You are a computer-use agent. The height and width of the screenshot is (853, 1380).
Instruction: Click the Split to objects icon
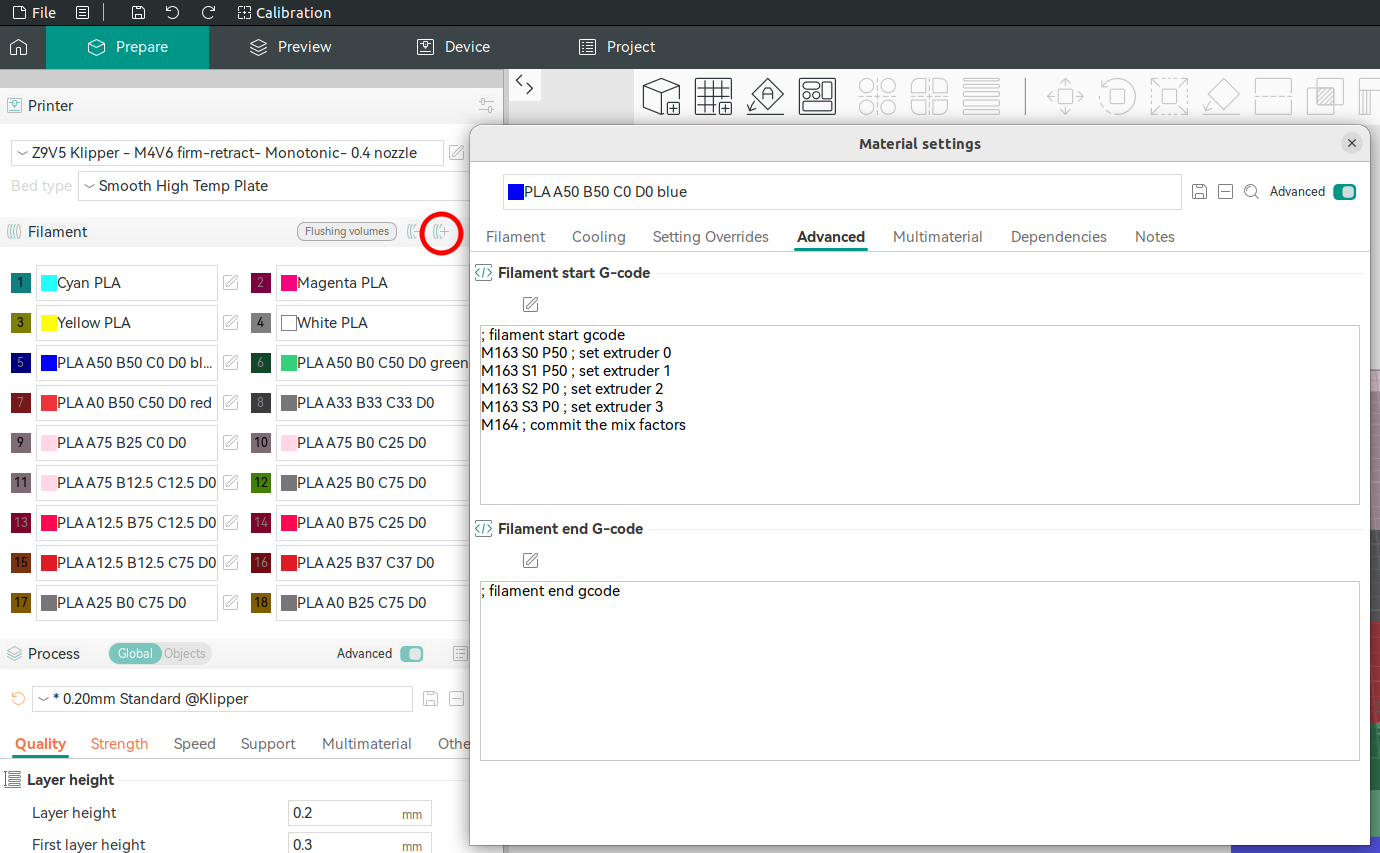point(877,97)
